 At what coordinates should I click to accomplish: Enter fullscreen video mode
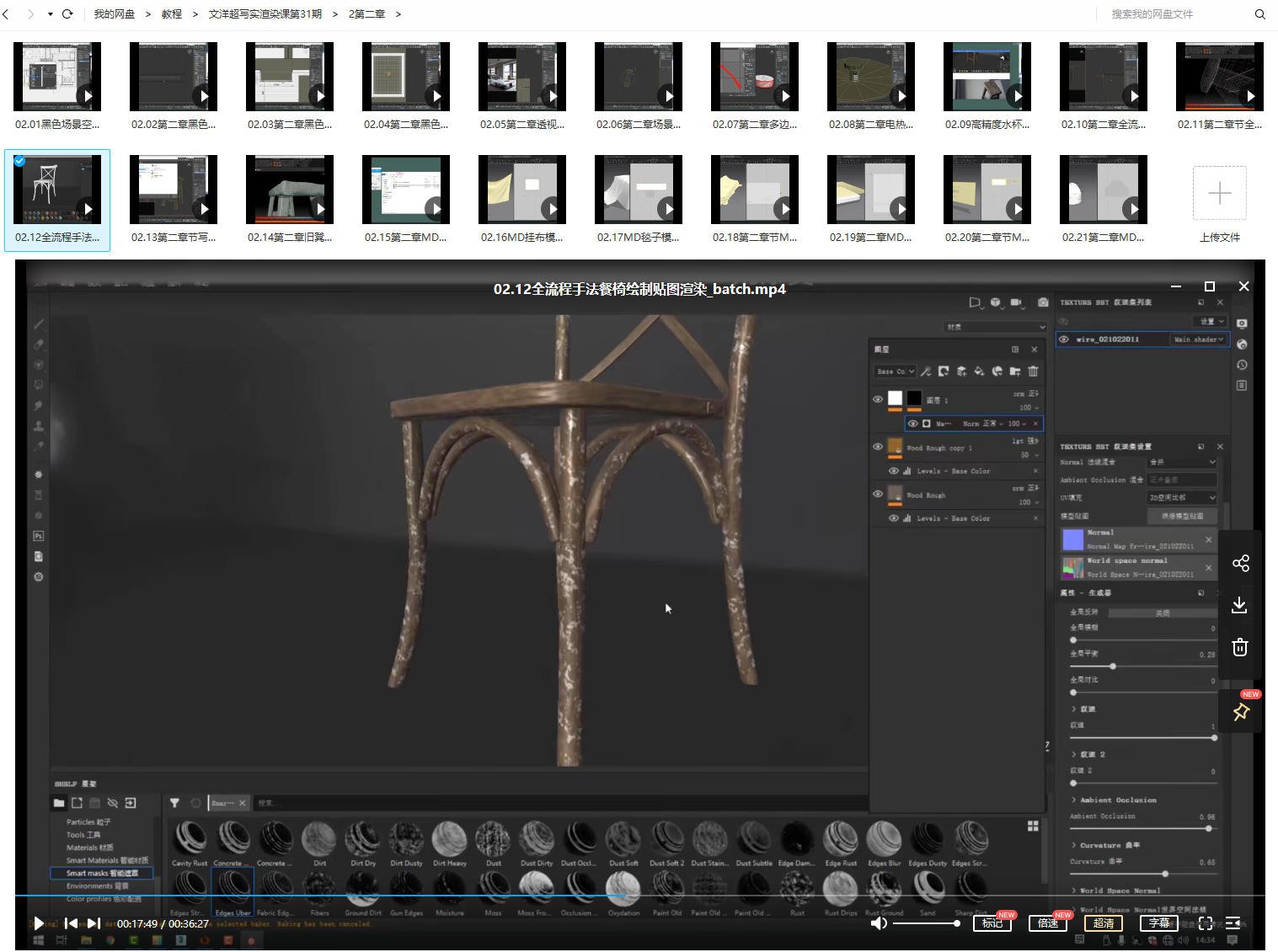click(x=1206, y=923)
